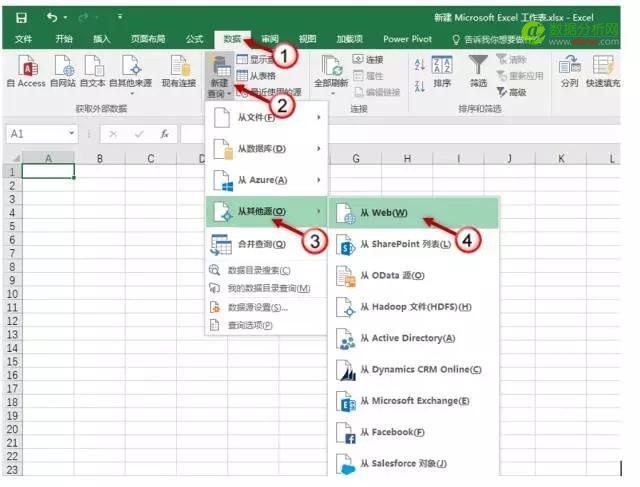Click the 从表格 button
Screen dimensions: 640x487
(256, 76)
